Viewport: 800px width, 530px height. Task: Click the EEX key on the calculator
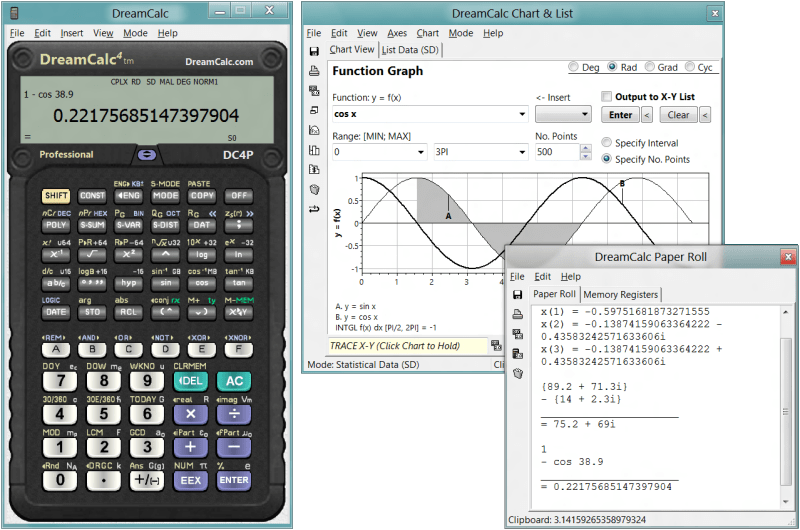click(x=191, y=481)
